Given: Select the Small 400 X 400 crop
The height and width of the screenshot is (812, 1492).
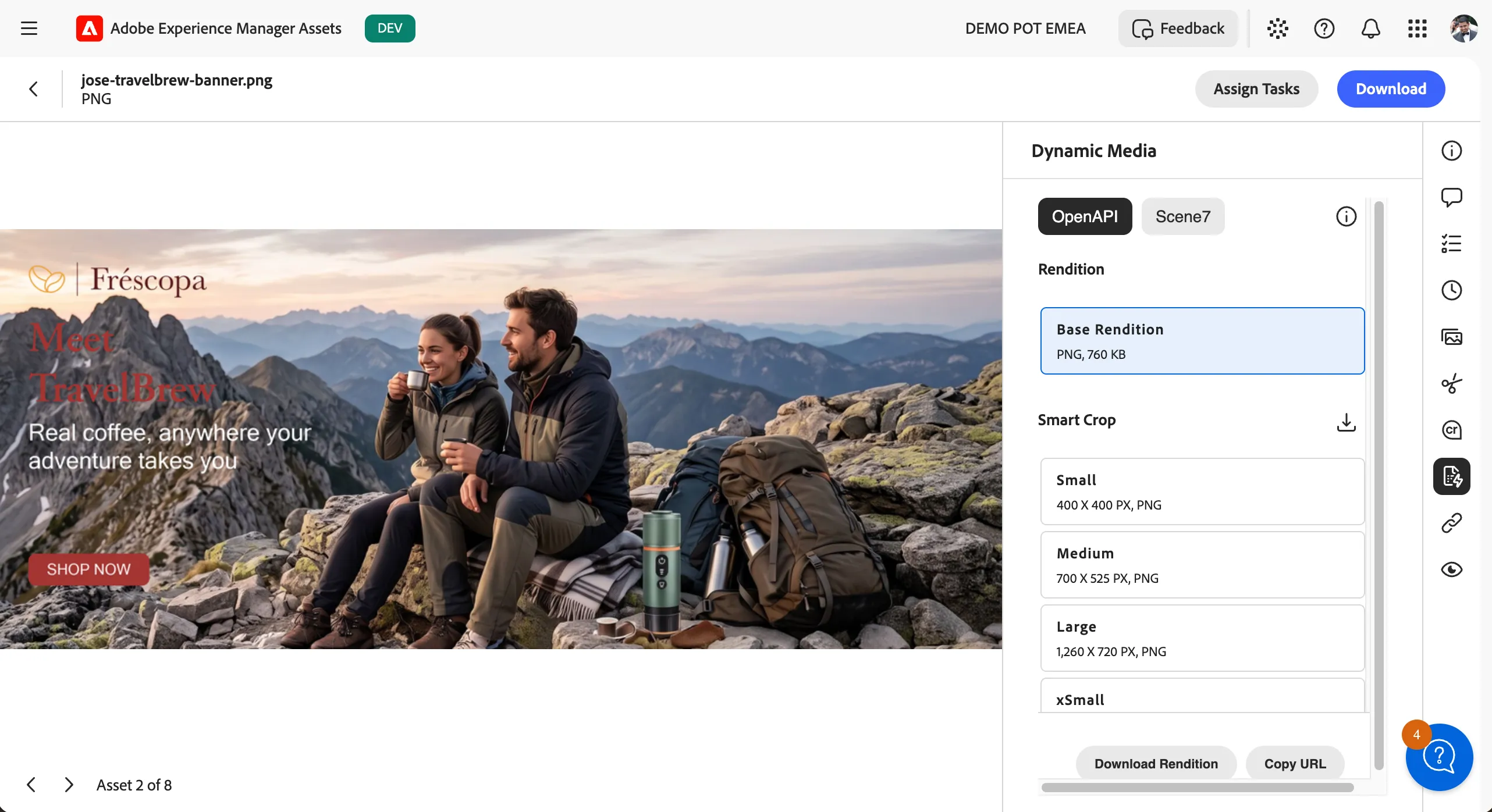Looking at the screenshot, I should (x=1202, y=492).
